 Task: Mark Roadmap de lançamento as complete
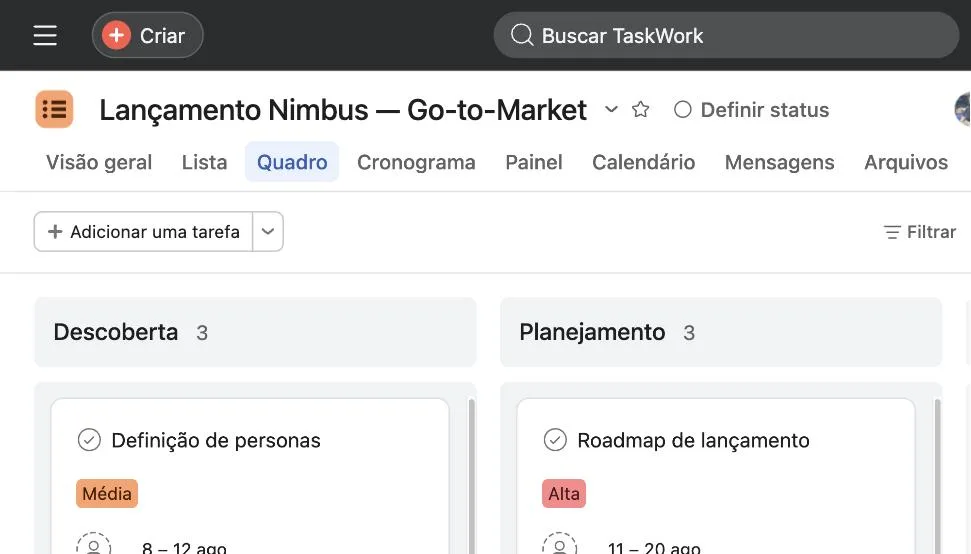coord(555,440)
